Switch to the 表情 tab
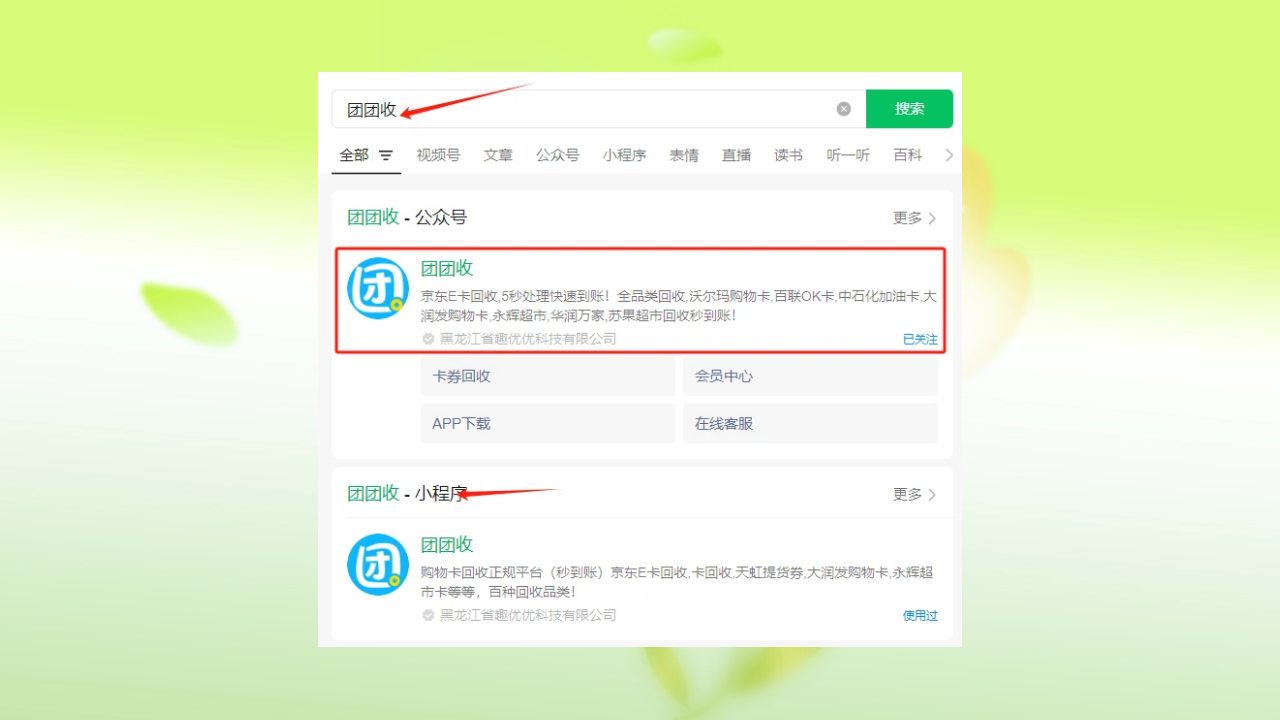 coord(684,155)
